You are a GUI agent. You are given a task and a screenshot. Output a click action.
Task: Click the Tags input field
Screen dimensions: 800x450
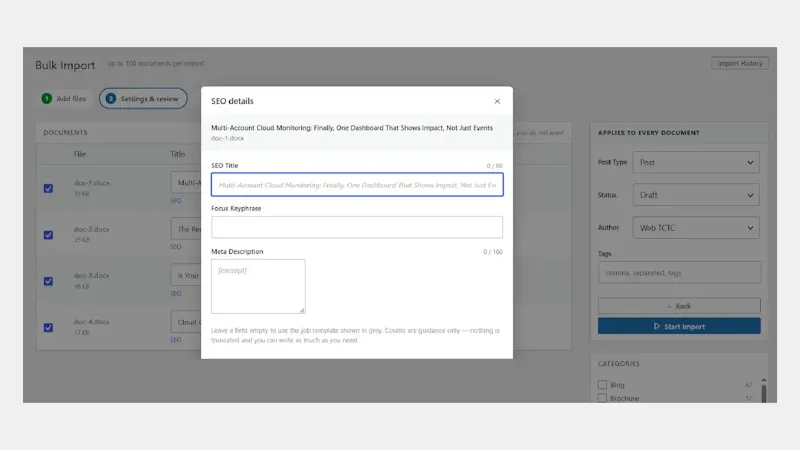tap(679, 272)
